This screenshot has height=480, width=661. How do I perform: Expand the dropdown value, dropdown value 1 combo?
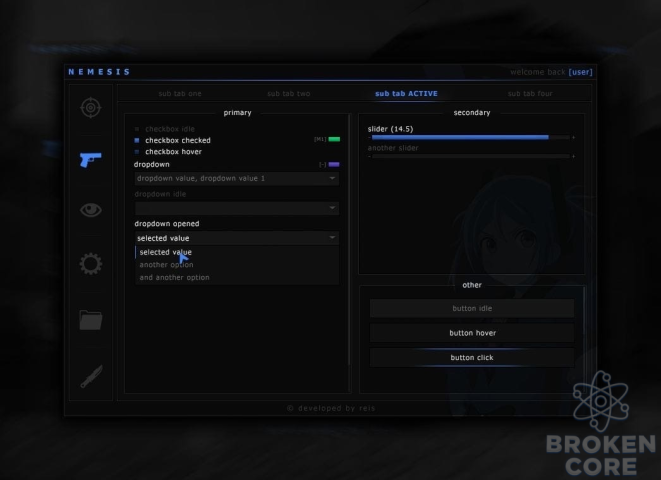[x=236, y=179]
